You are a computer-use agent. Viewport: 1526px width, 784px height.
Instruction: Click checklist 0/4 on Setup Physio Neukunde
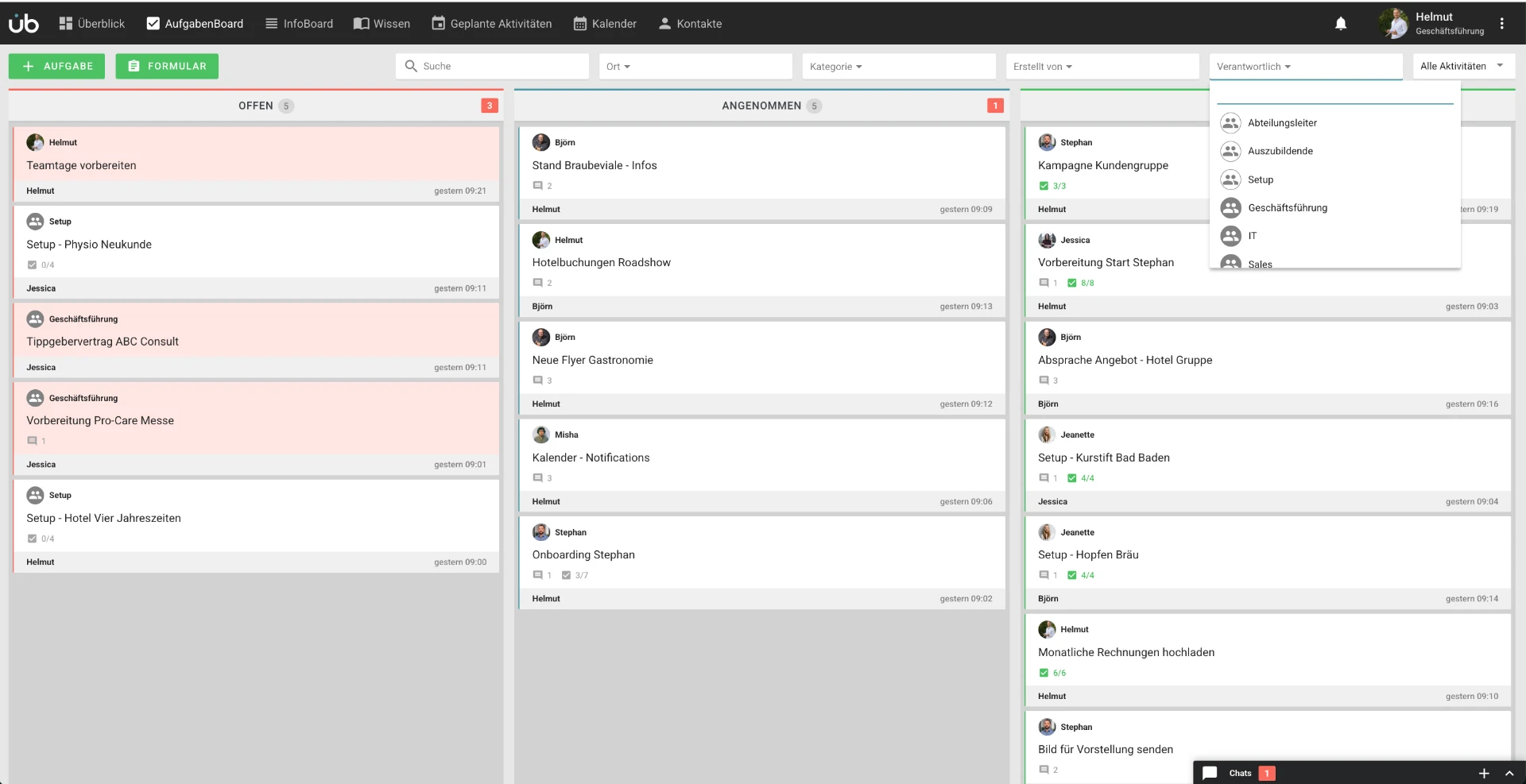pos(41,265)
